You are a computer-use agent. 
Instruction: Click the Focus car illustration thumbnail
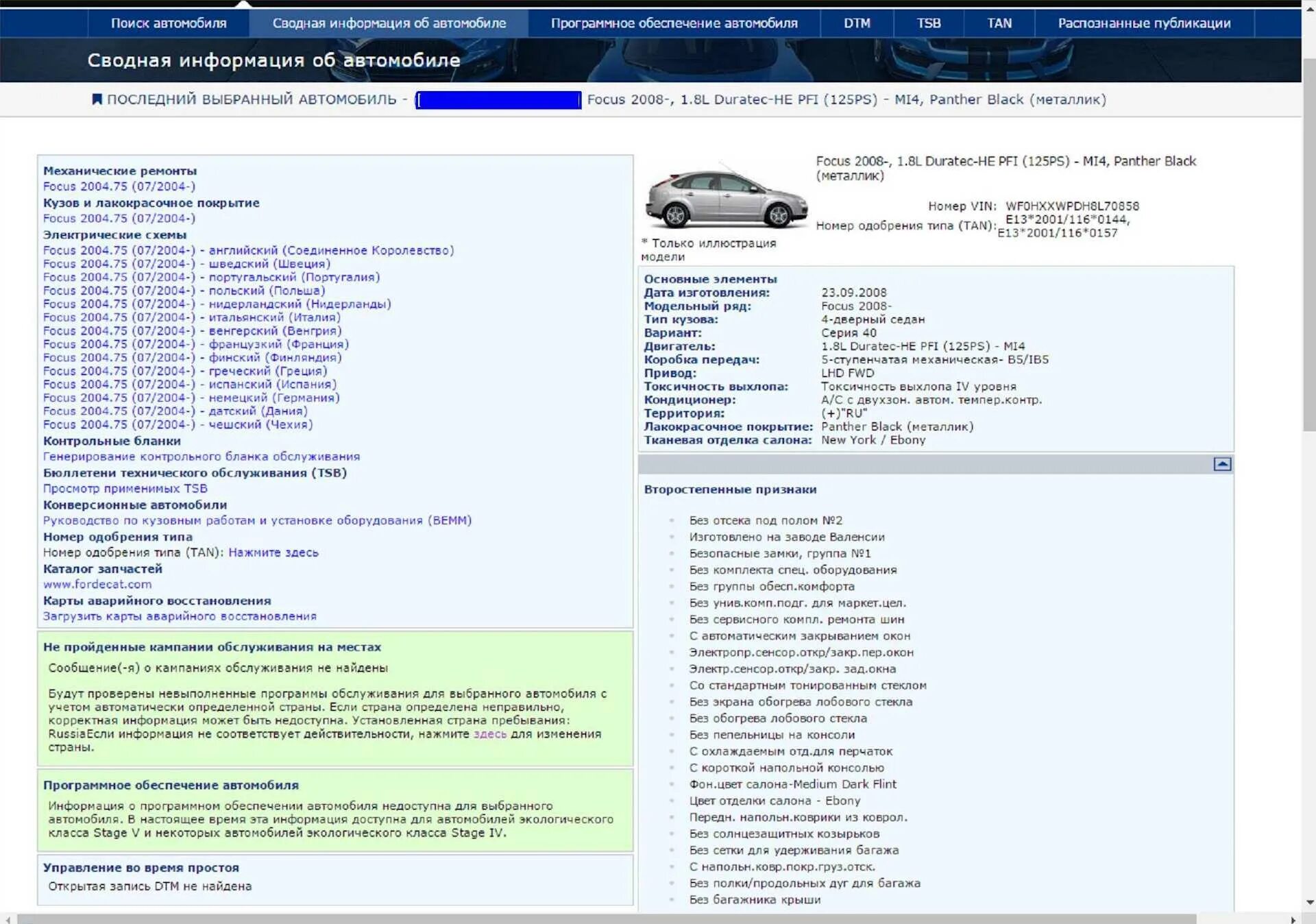click(x=725, y=197)
